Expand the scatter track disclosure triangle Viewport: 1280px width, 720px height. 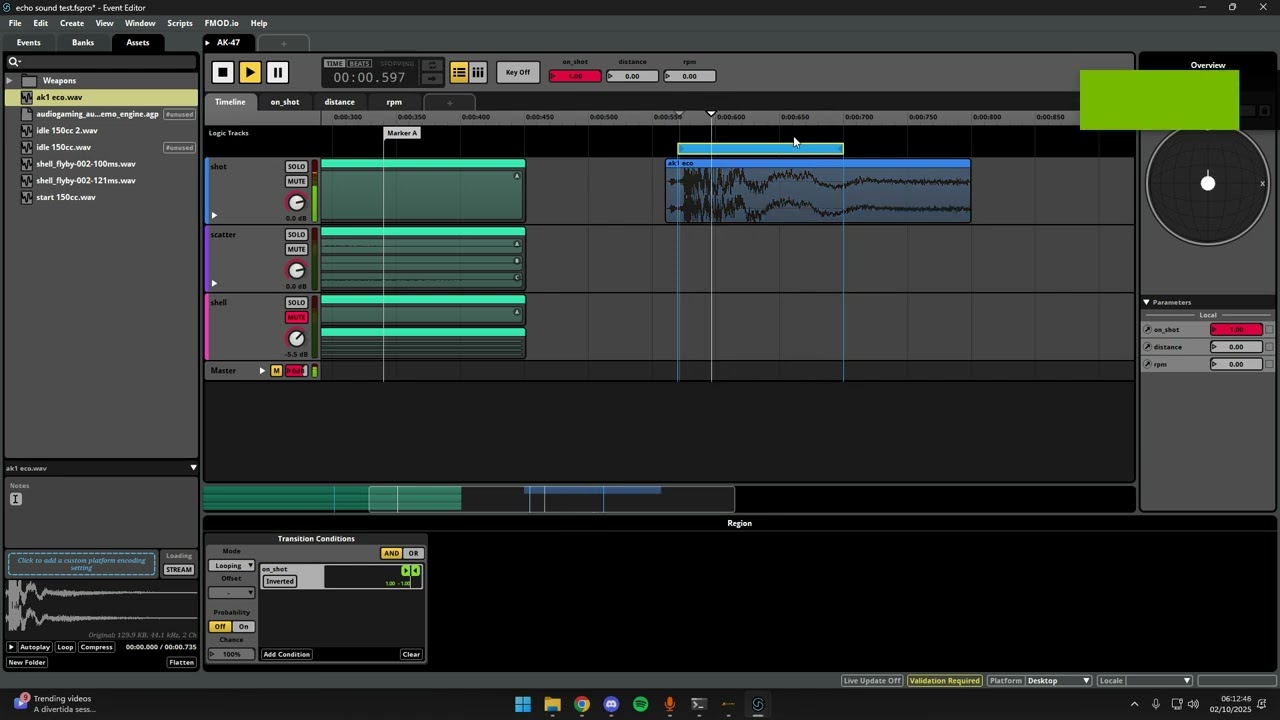(x=213, y=283)
